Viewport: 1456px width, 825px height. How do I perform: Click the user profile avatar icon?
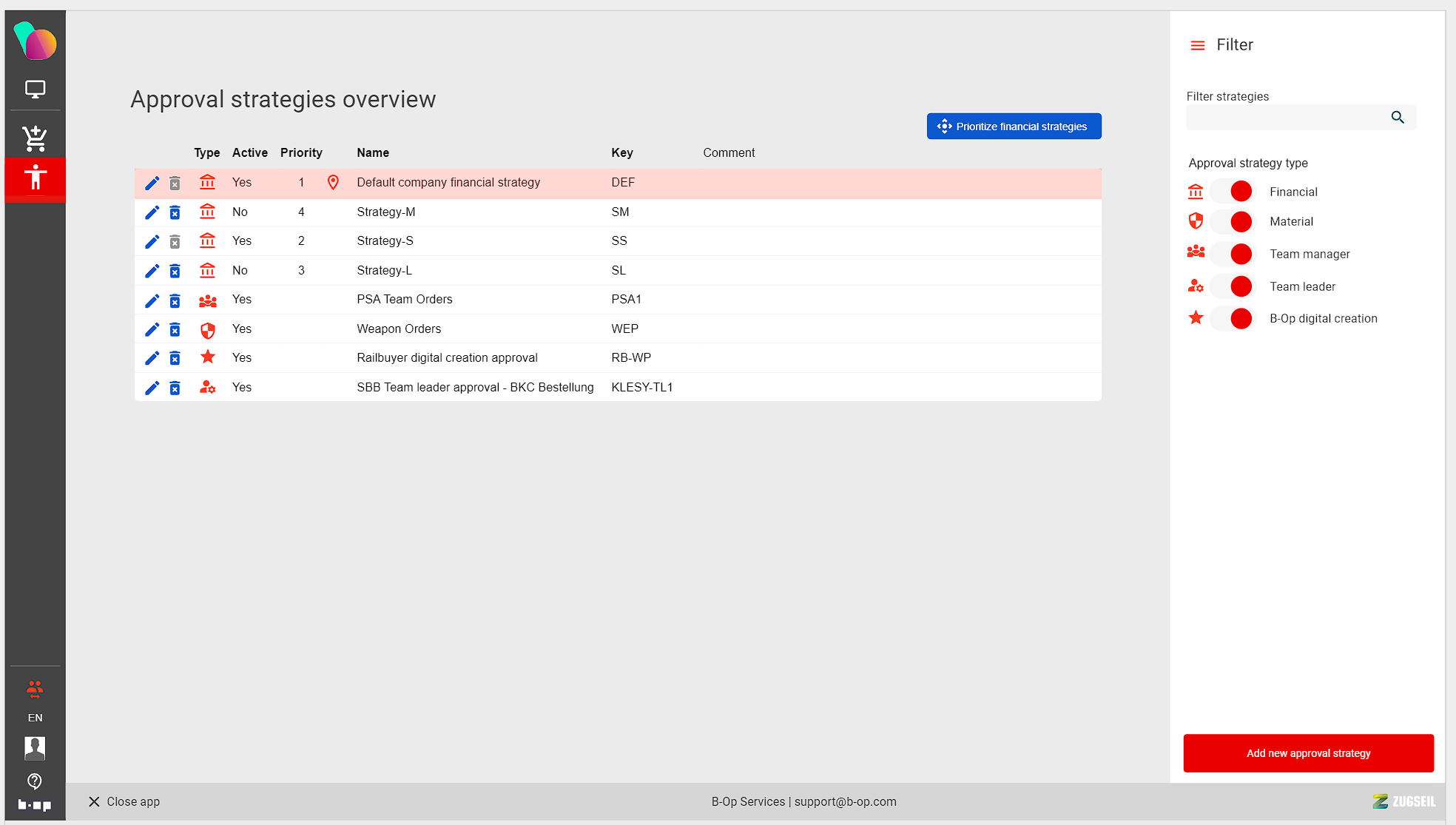(x=35, y=747)
